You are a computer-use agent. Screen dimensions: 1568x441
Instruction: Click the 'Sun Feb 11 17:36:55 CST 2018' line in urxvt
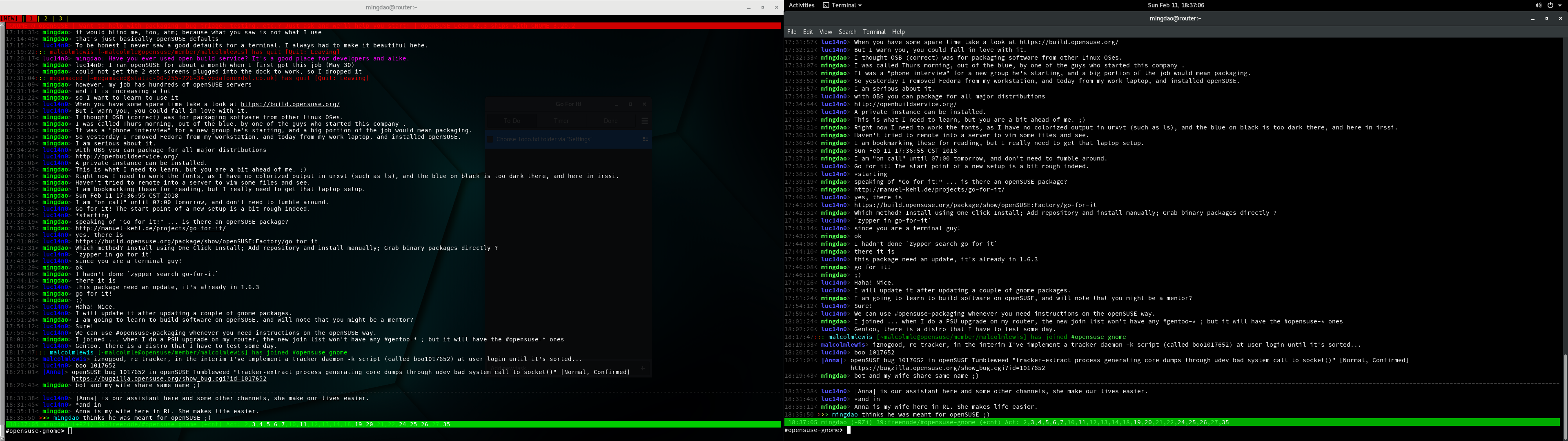[127, 196]
